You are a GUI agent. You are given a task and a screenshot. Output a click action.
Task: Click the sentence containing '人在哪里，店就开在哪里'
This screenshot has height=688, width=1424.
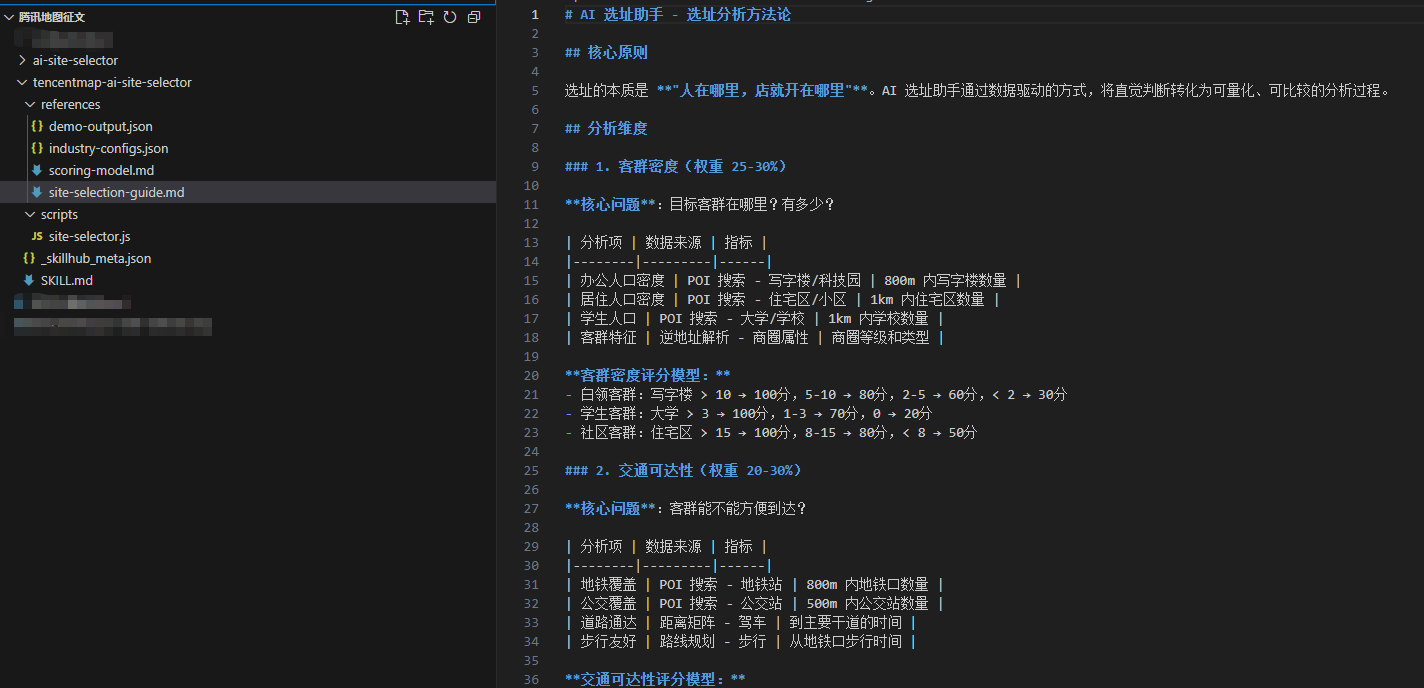978,91
